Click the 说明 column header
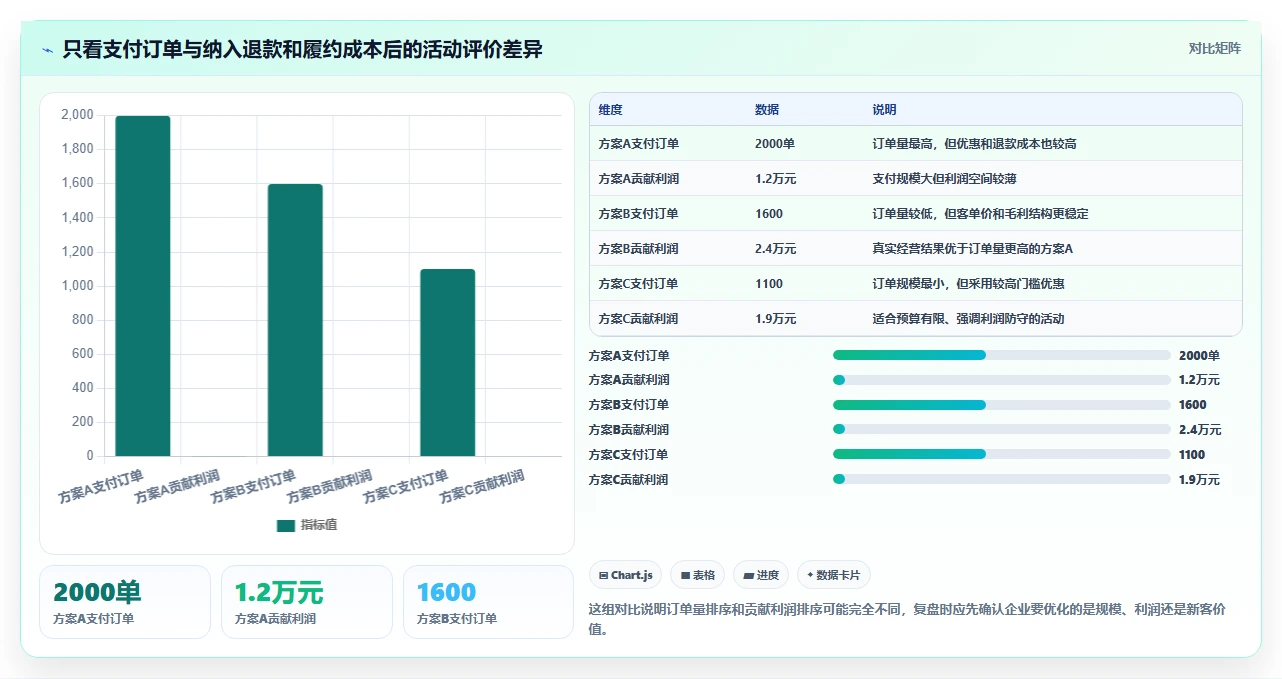The image size is (1282, 679). click(x=885, y=110)
